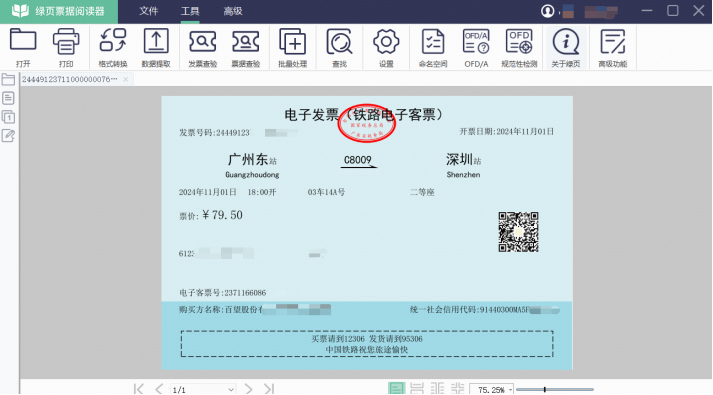The height and width of the screenshot is (395, 713).
Task: Click the 发票号码:24449123 text
Action: [214, 133]
